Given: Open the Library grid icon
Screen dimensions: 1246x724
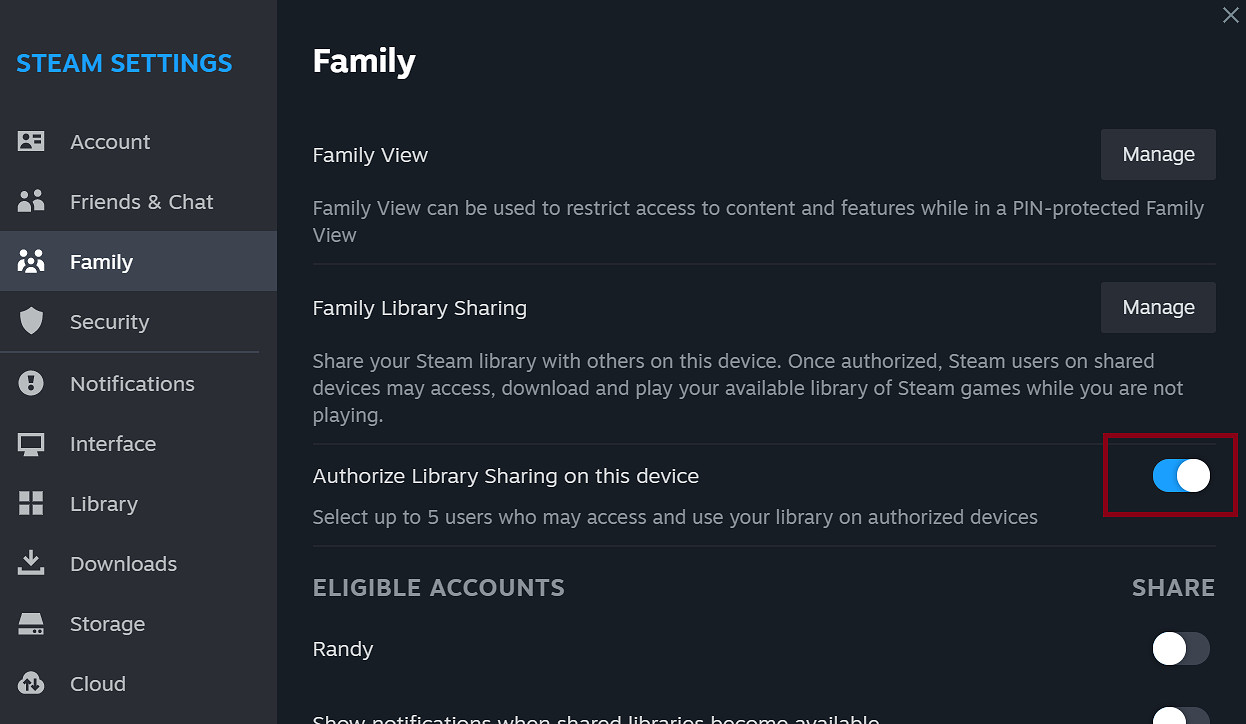Looking at the screenshot, I should point(31,504).
